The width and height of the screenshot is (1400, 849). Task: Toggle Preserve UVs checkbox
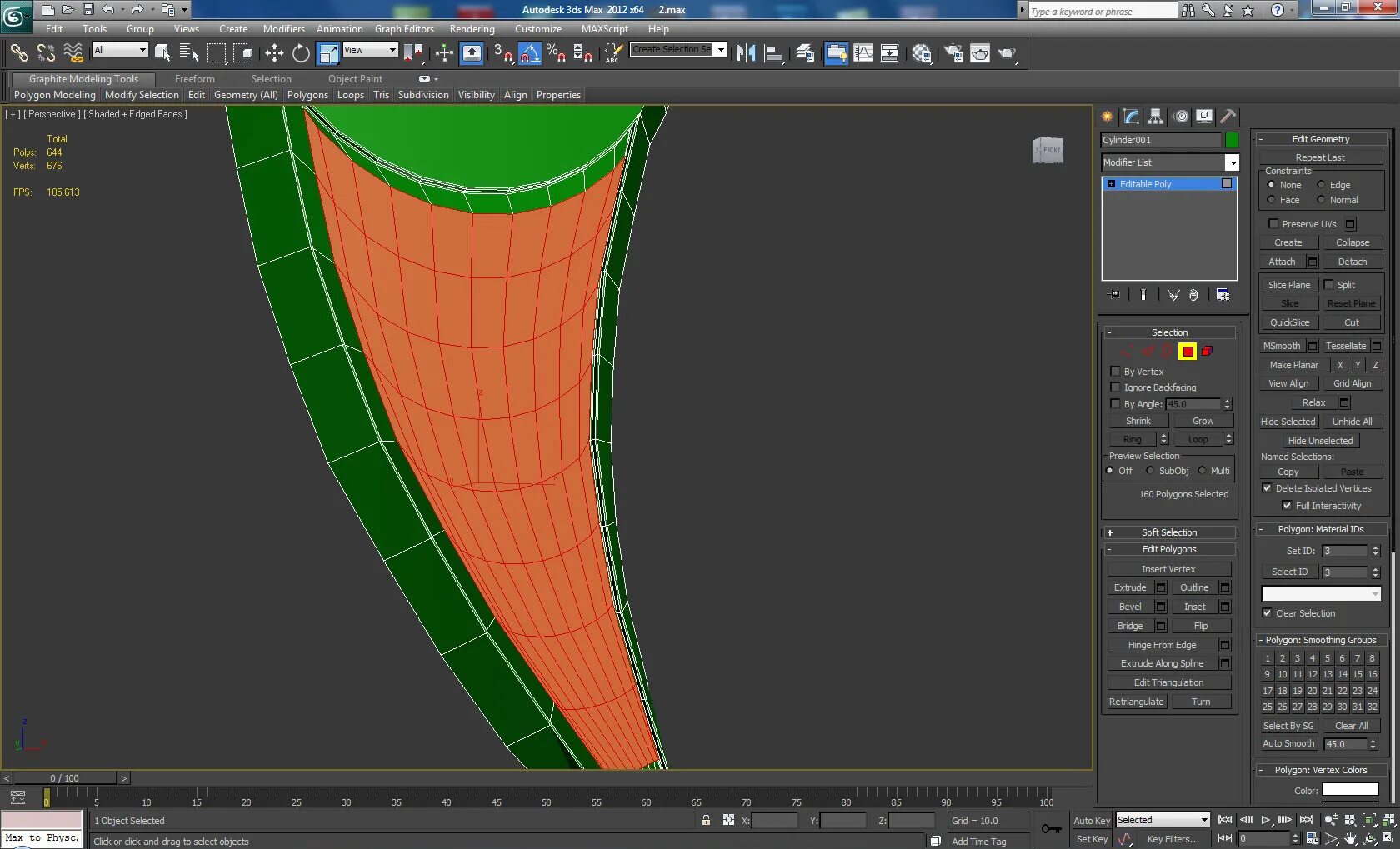[x=1272, y=224]
